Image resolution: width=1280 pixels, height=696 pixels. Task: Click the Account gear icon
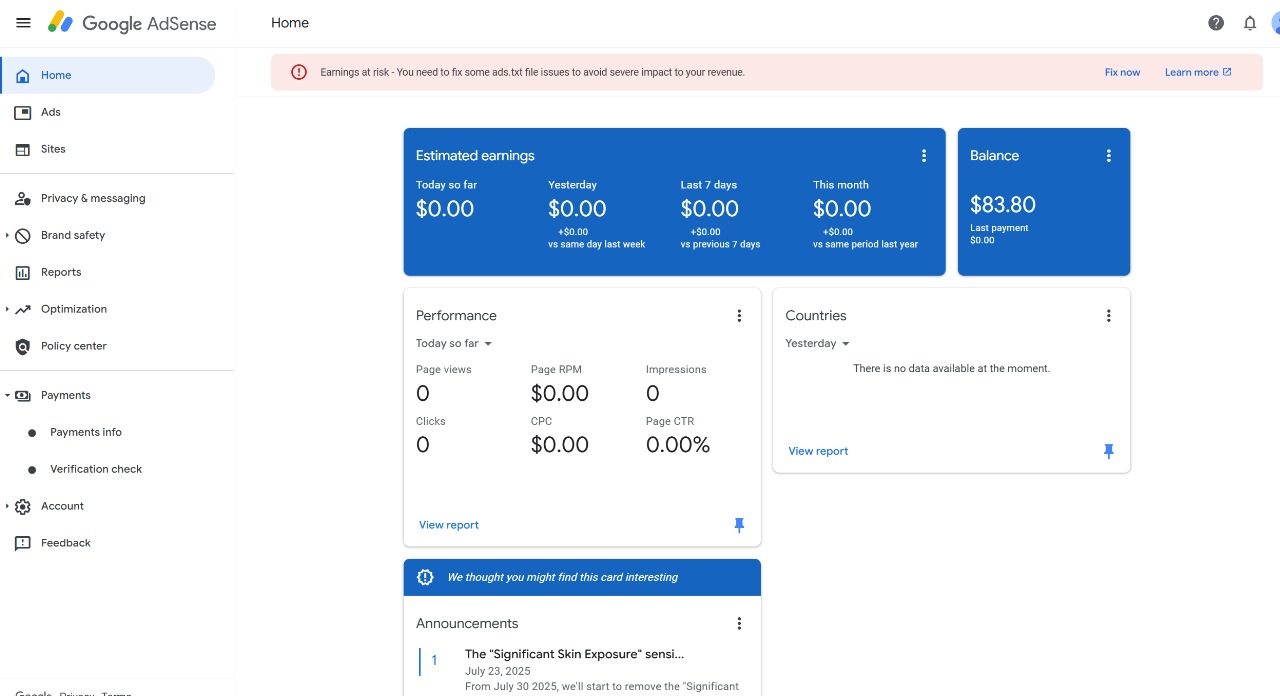click(x=23, y=506)
